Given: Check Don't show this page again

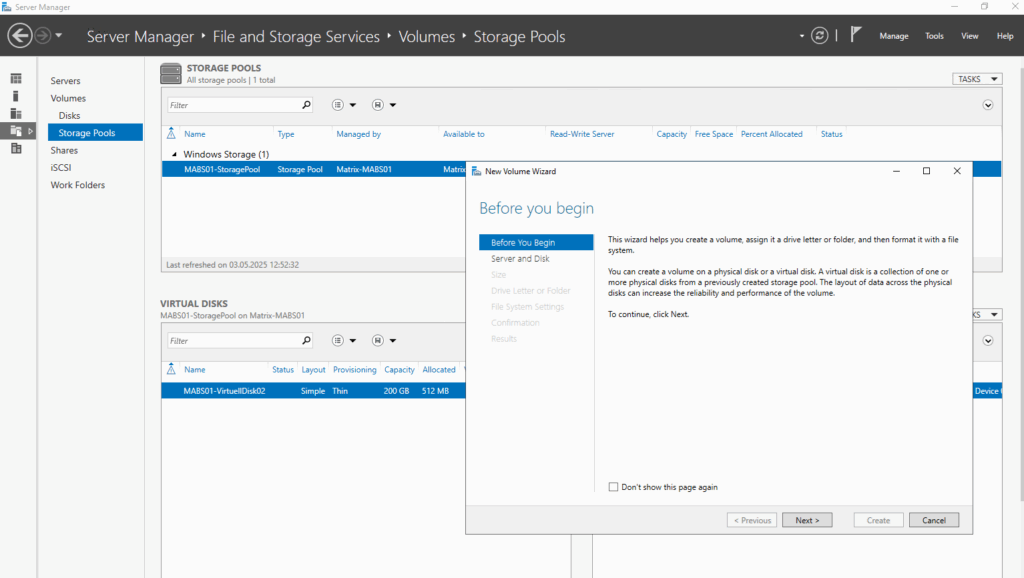Looking at the screenshot, I should (x=613, y=487).
